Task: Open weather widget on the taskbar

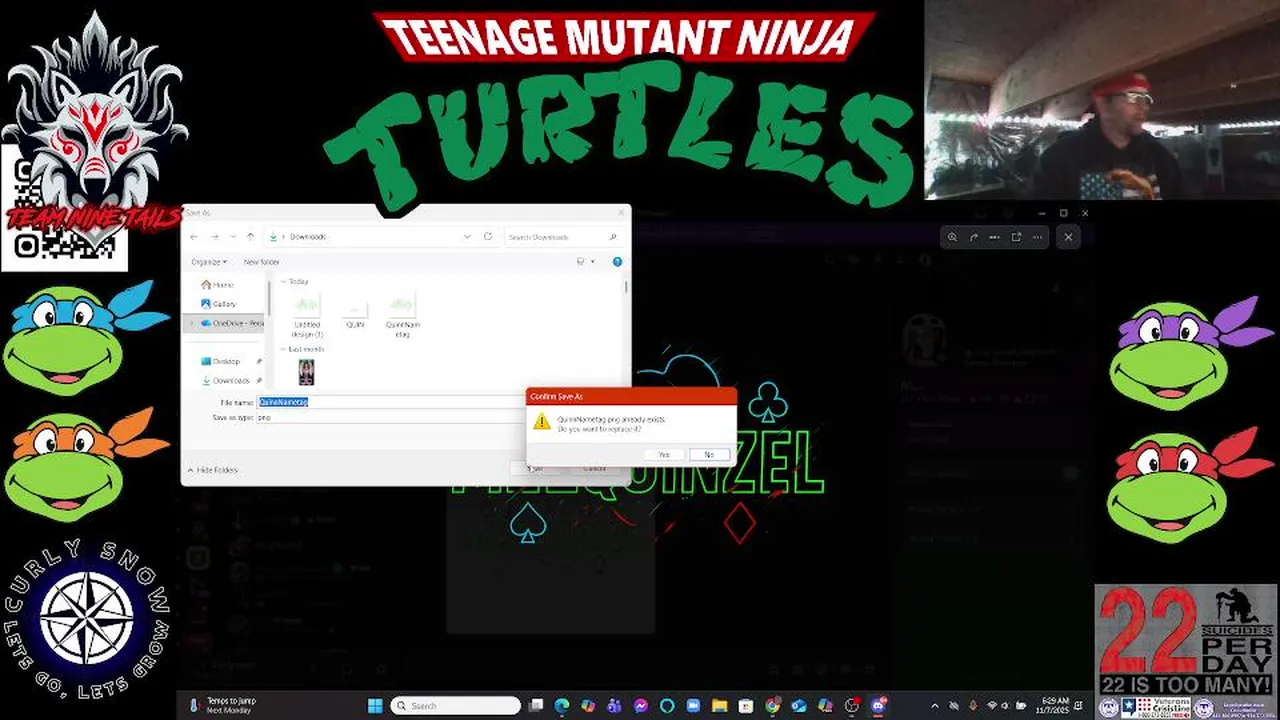Action: [222, 706]
